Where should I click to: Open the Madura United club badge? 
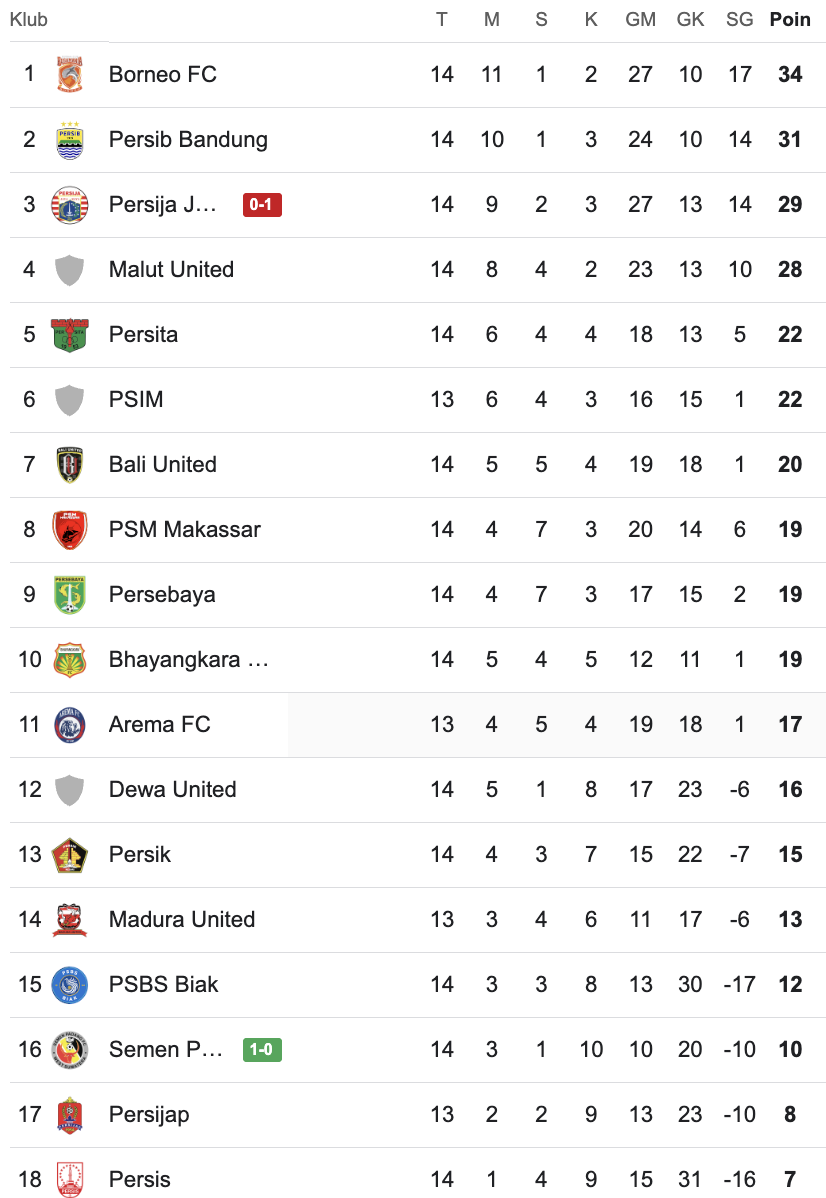69,920
